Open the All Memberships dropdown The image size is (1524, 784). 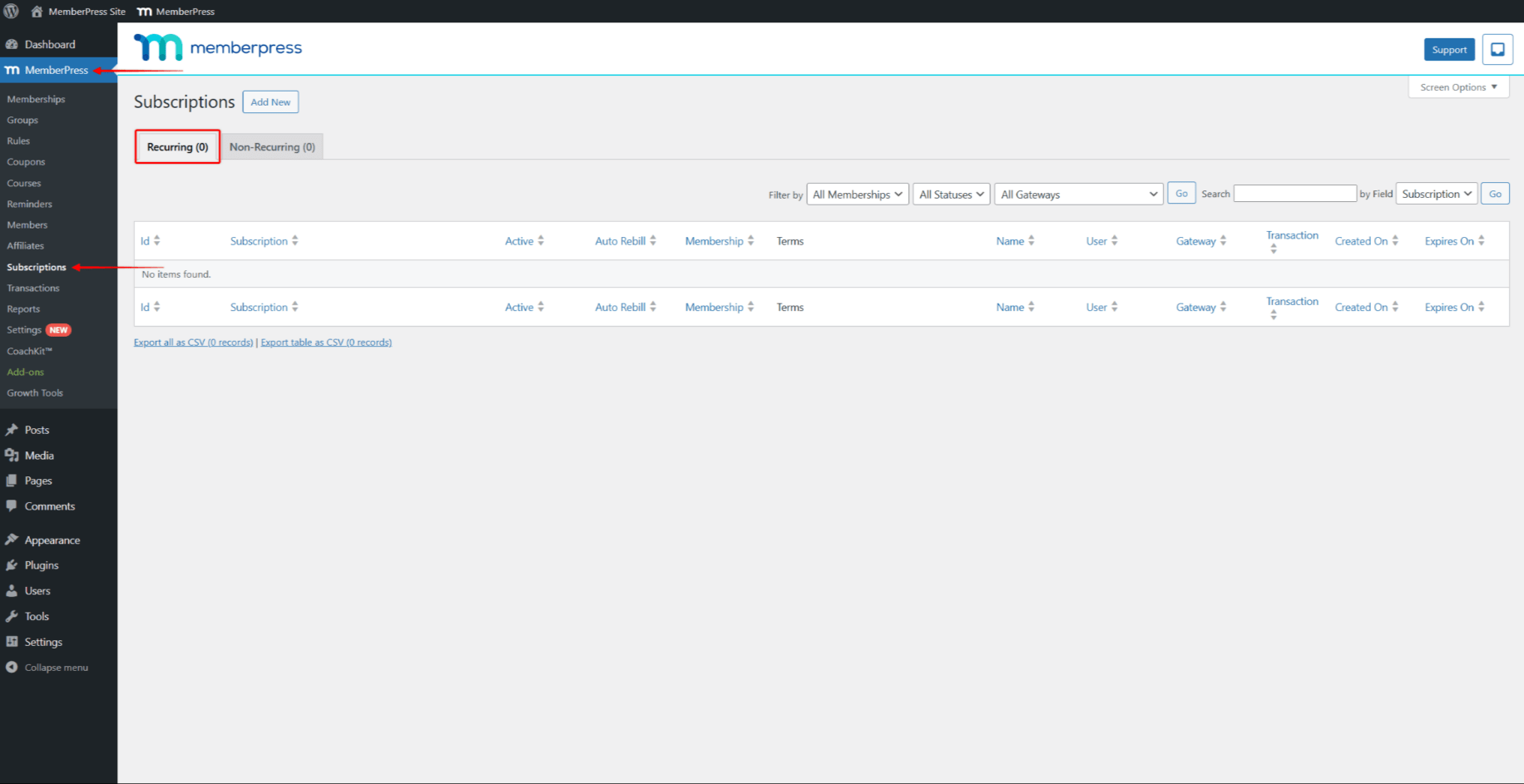point(857,194)
